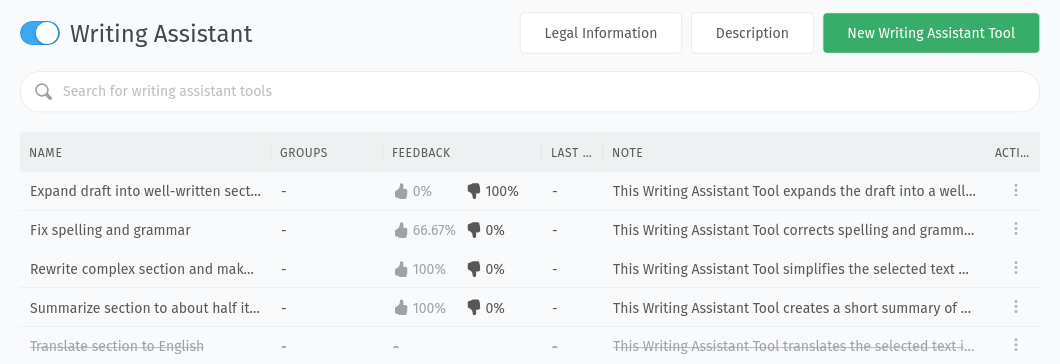The height and width of the screenshot is (364, 1060).
Task: Open the Description button
Action: [x=752, y=33]
